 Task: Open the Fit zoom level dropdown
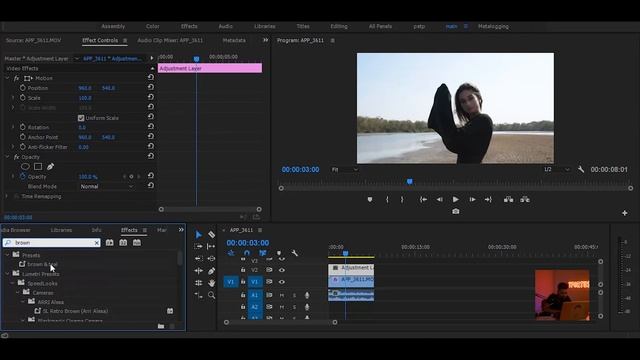coord(345,169)
